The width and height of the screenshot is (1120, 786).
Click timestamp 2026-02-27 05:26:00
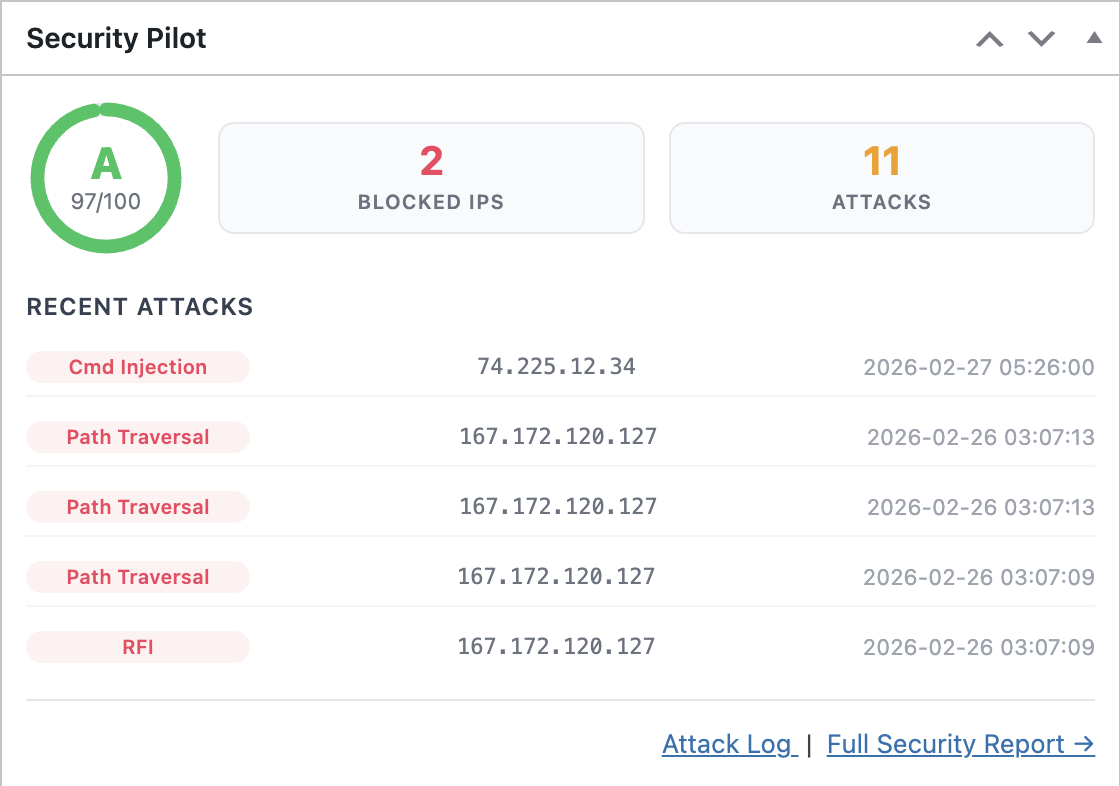pos(978,367)
